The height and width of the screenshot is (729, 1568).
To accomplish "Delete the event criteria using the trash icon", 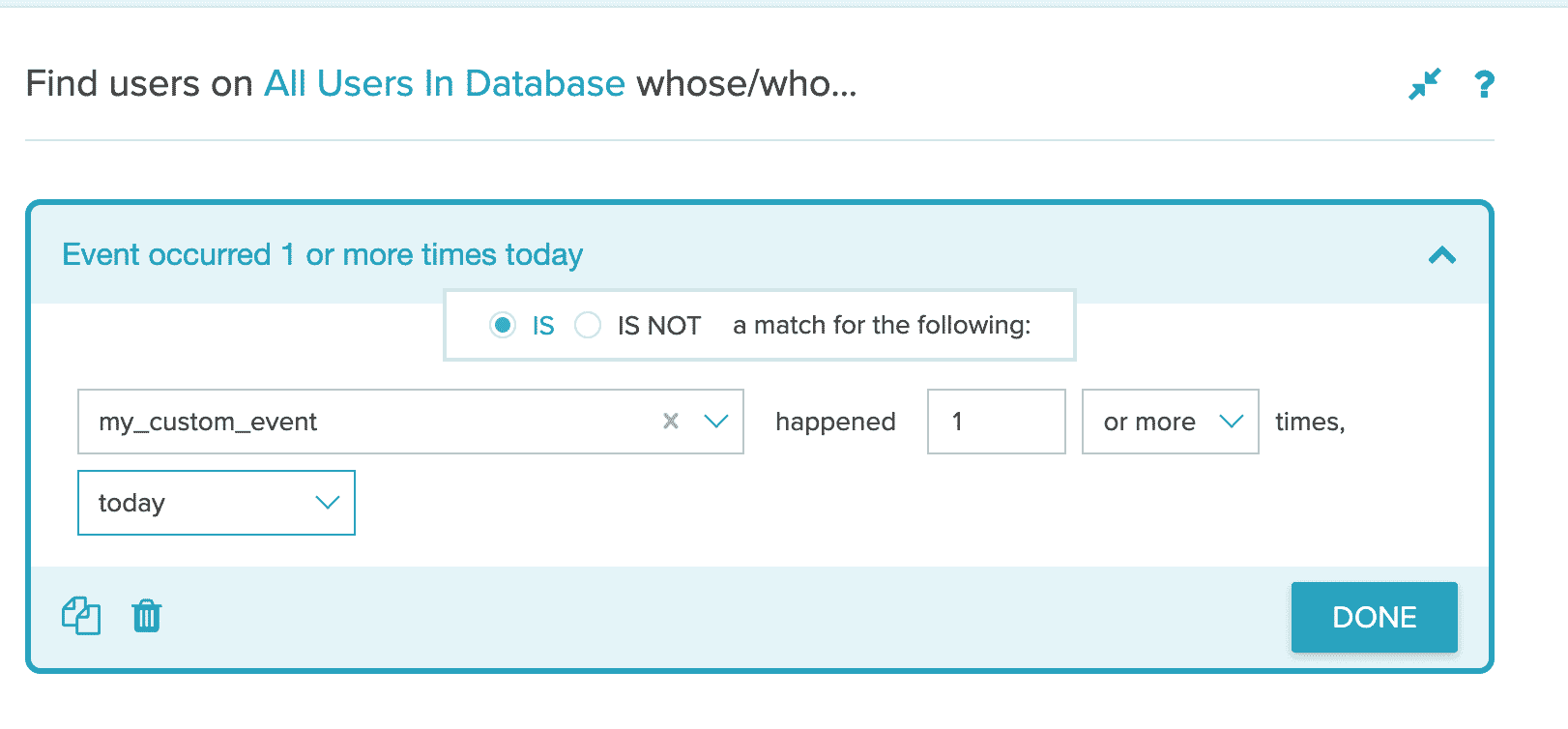I will pos(145,616).
